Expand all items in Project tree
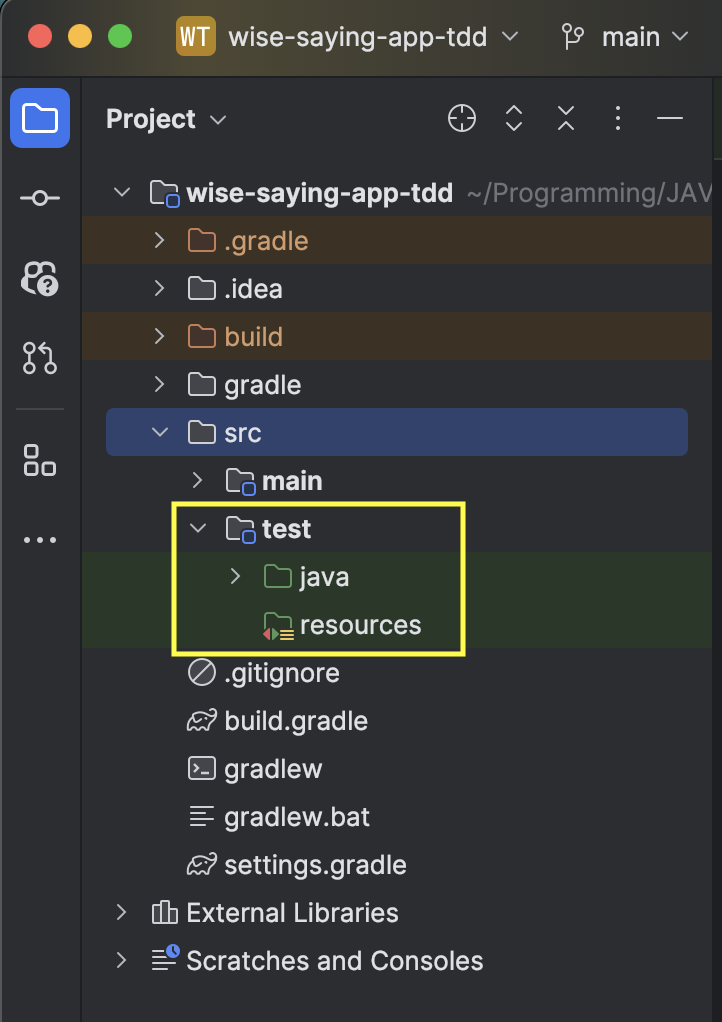The width and height of the screenshot is (722, 1022). pos(514,119)
